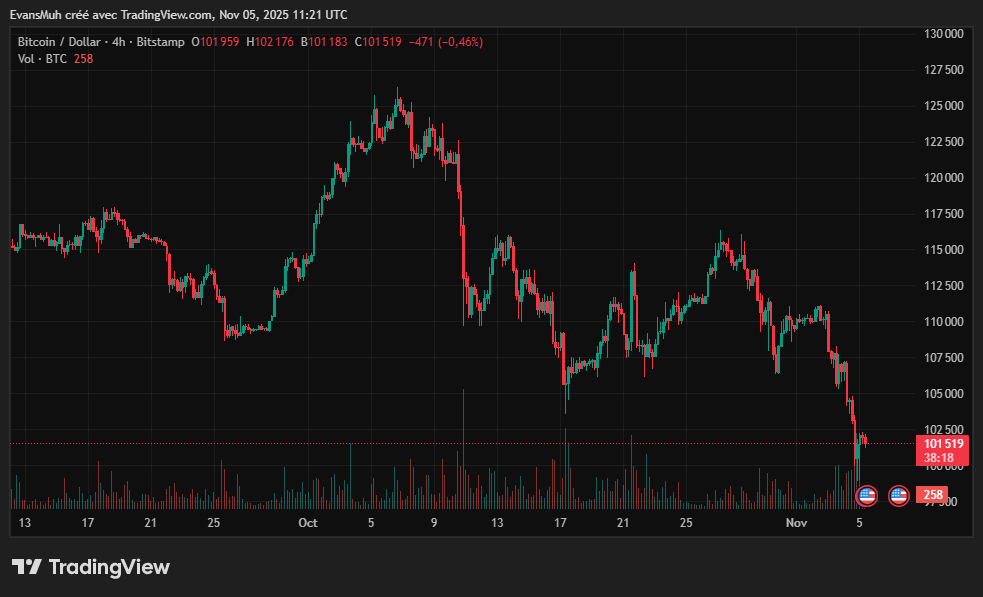Click the 122 500 price axis label
Image resolution: width=983 pixels, height=597 pixels.
(x=944, y=142)
